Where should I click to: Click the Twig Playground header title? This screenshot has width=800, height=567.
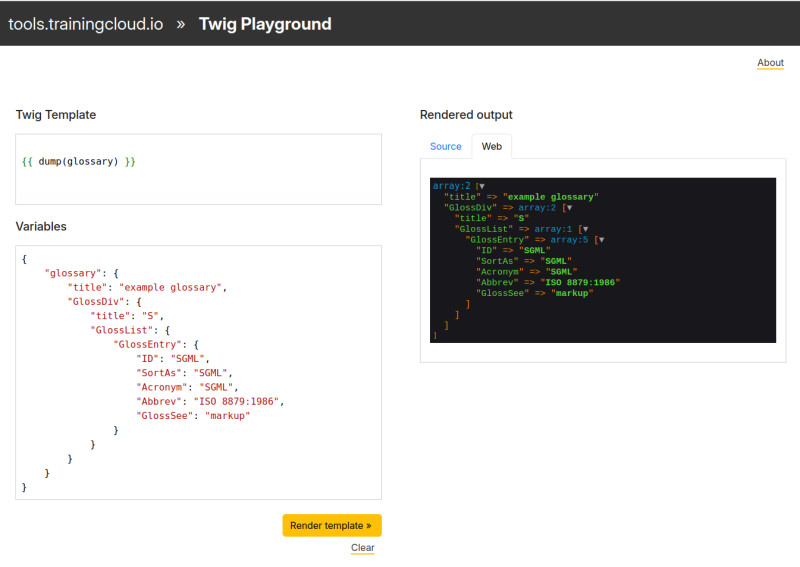[265, 24]
